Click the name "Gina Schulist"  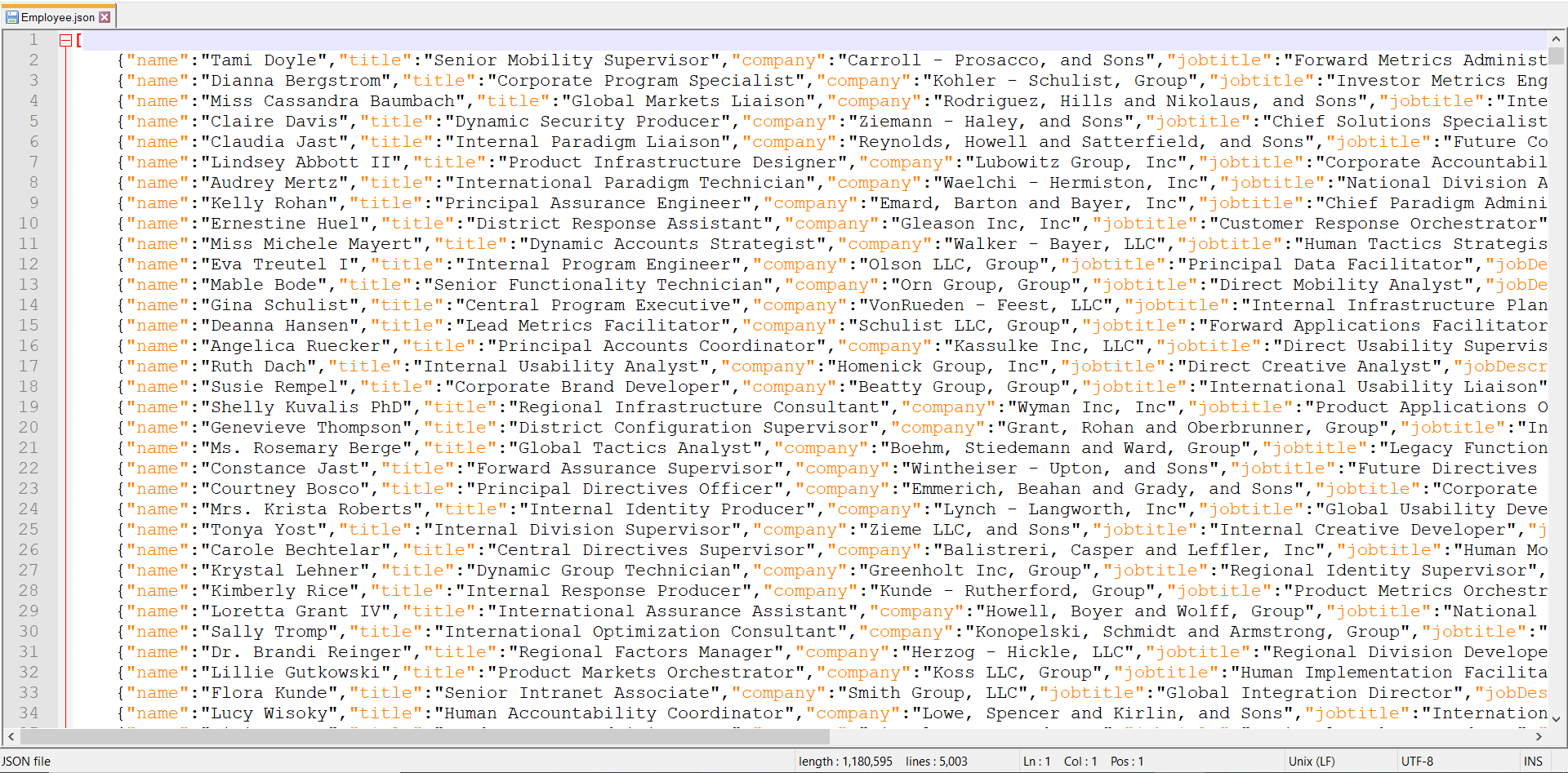tap(279, 304)
